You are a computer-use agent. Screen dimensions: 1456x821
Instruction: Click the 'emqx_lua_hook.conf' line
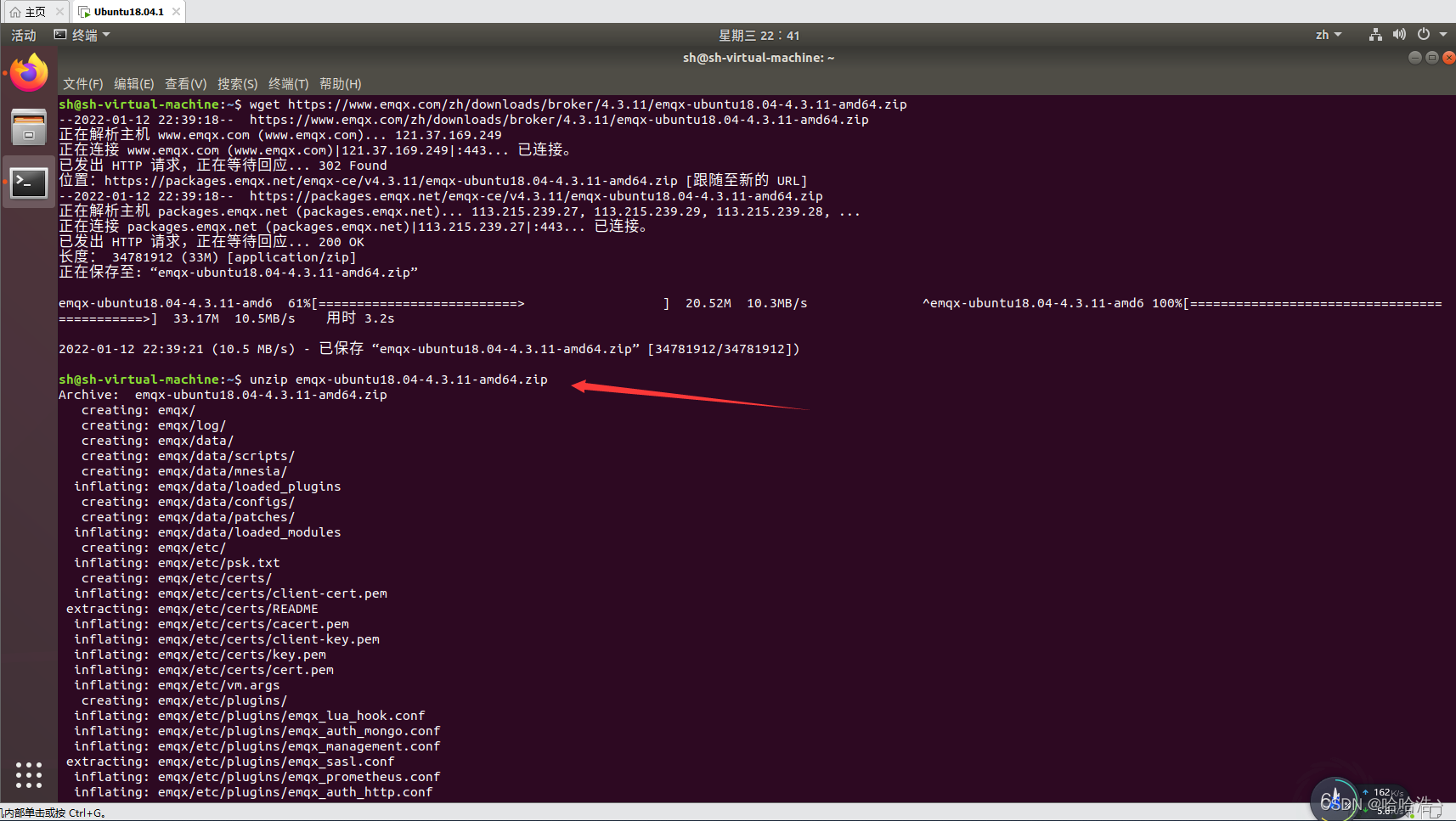click(x=249, y=716)
